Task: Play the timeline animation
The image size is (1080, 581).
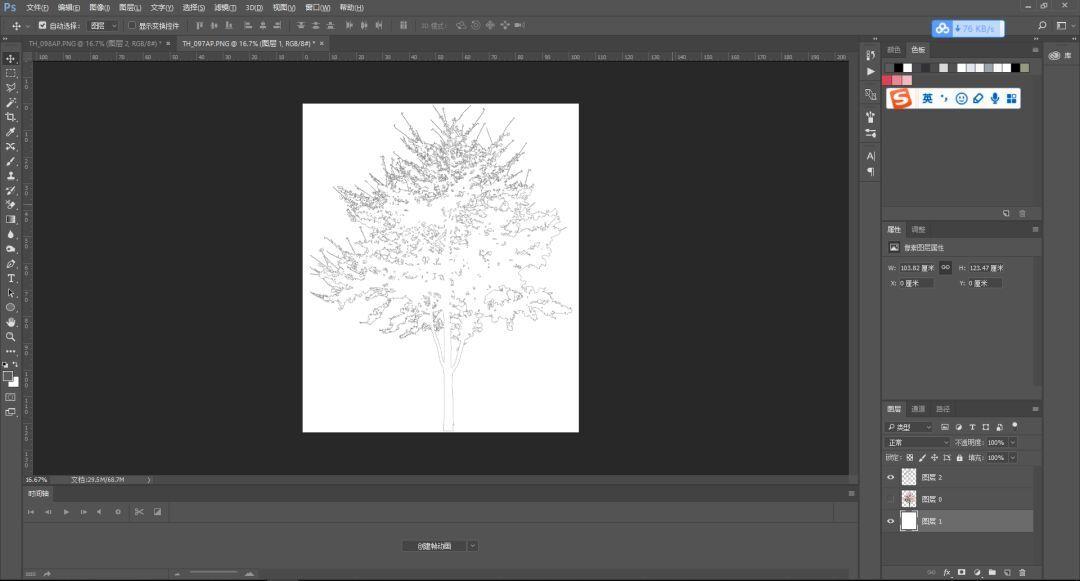Action: 66,512
